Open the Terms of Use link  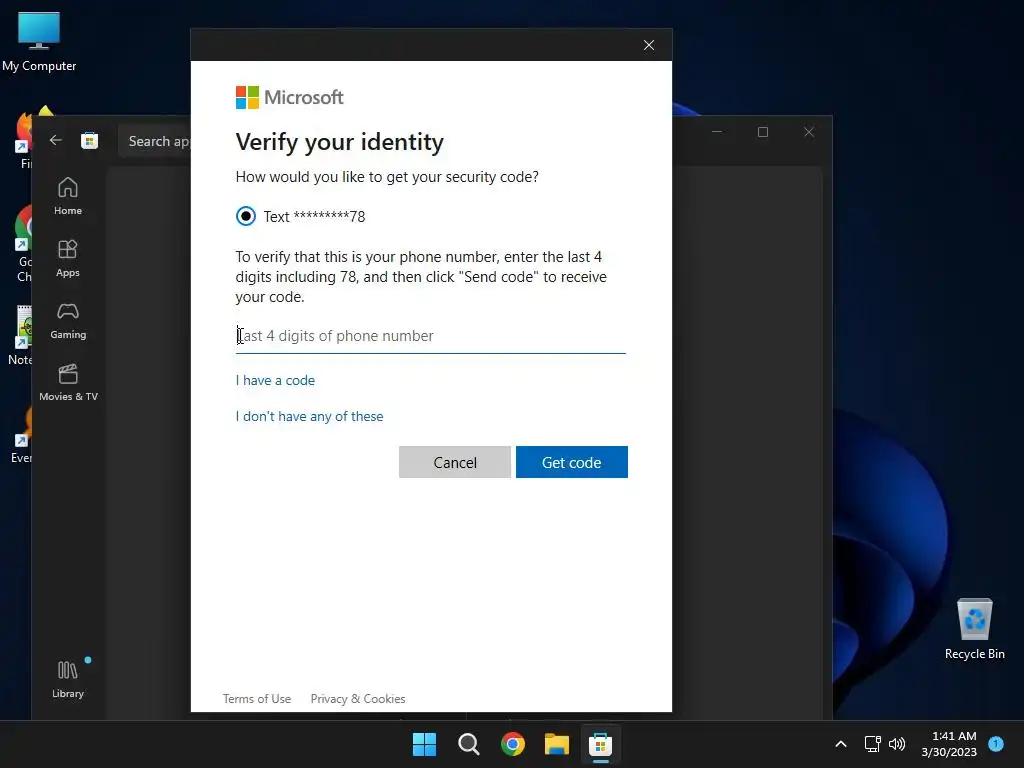257,699
